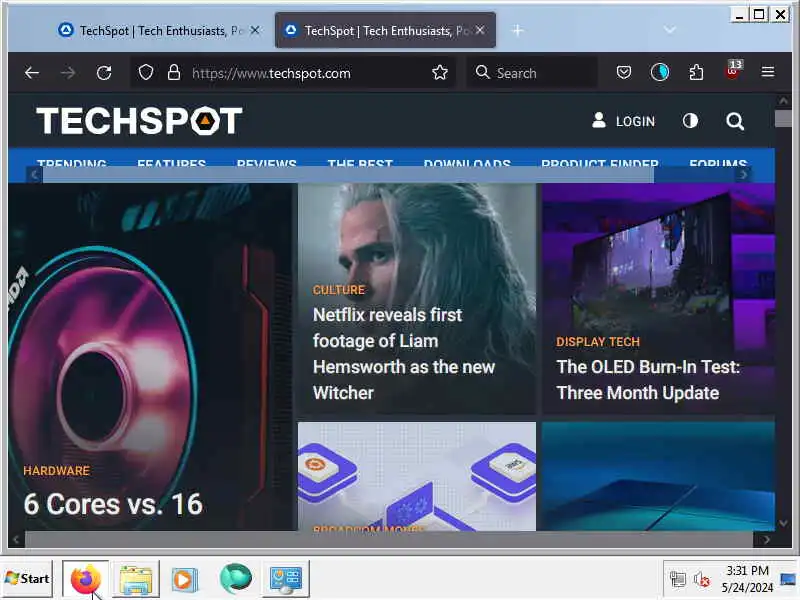
Task: Open a new browser tab
Action: click(x=517, y=31)
